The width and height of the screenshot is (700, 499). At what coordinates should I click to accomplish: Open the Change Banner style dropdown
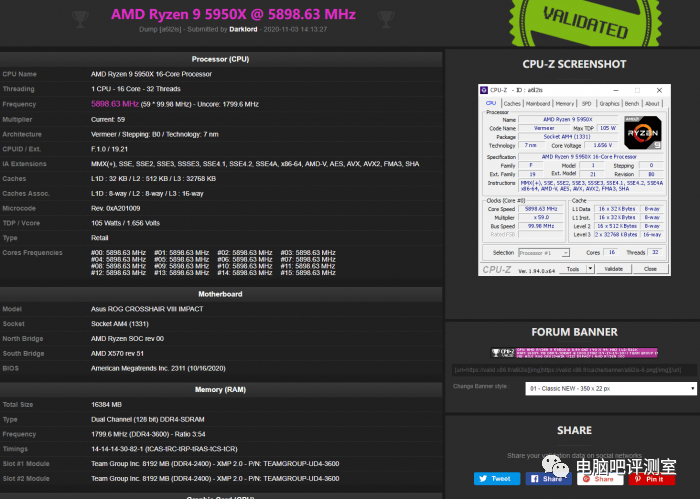(611, 389)
